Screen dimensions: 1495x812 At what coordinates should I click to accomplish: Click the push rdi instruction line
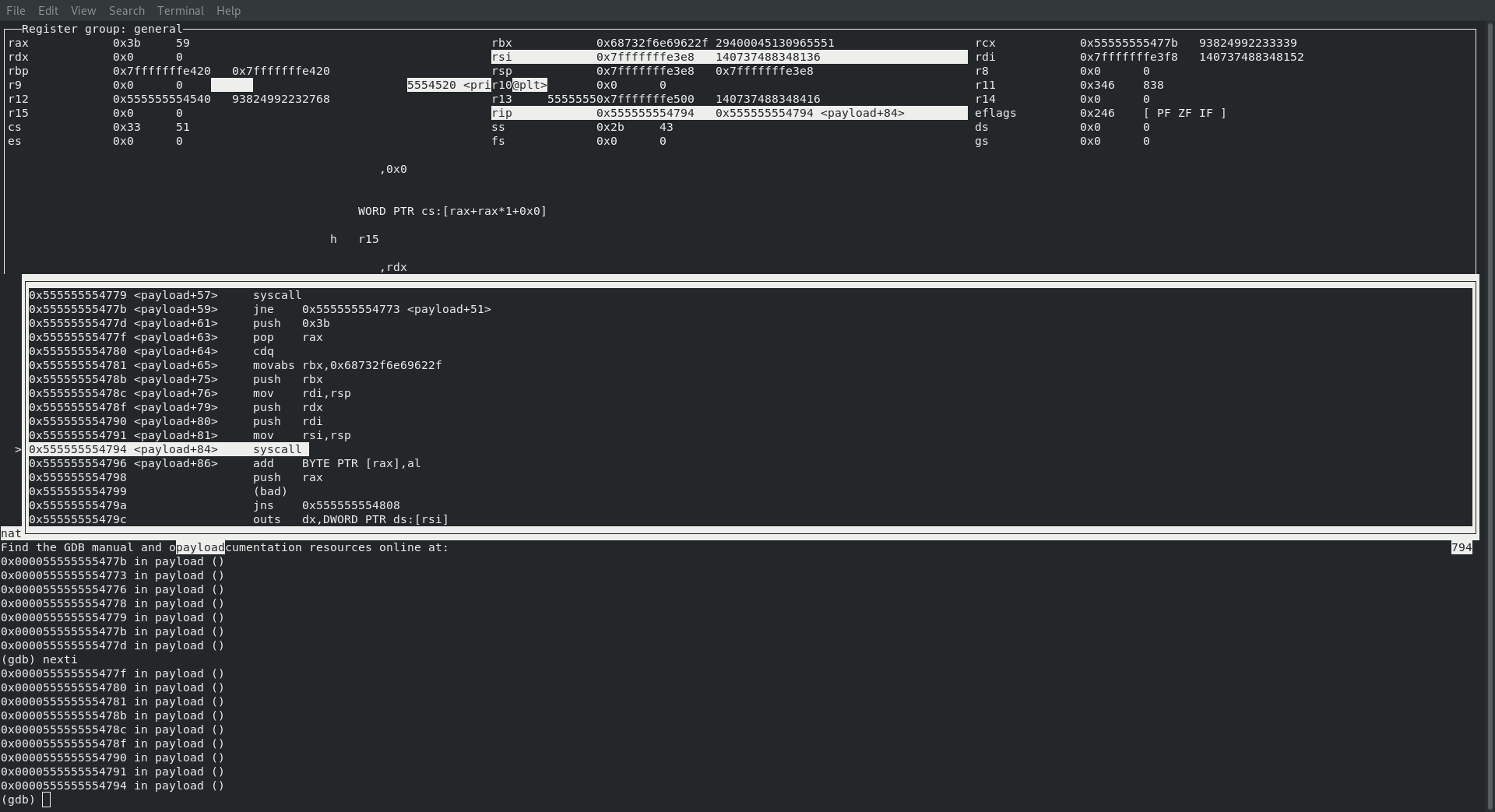(176, 421)
